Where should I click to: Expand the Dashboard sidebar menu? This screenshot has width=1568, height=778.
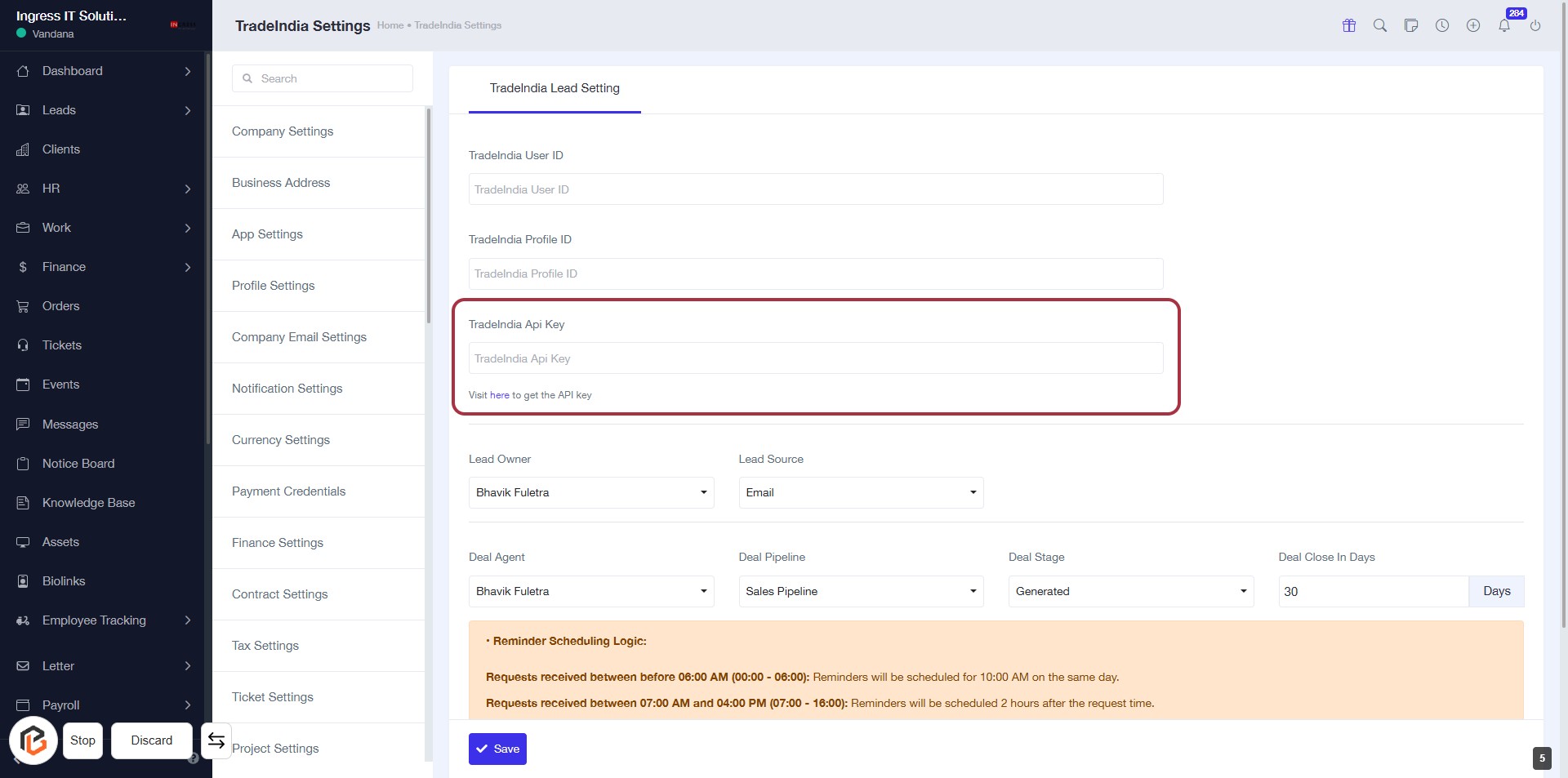[x=105, y=71]
